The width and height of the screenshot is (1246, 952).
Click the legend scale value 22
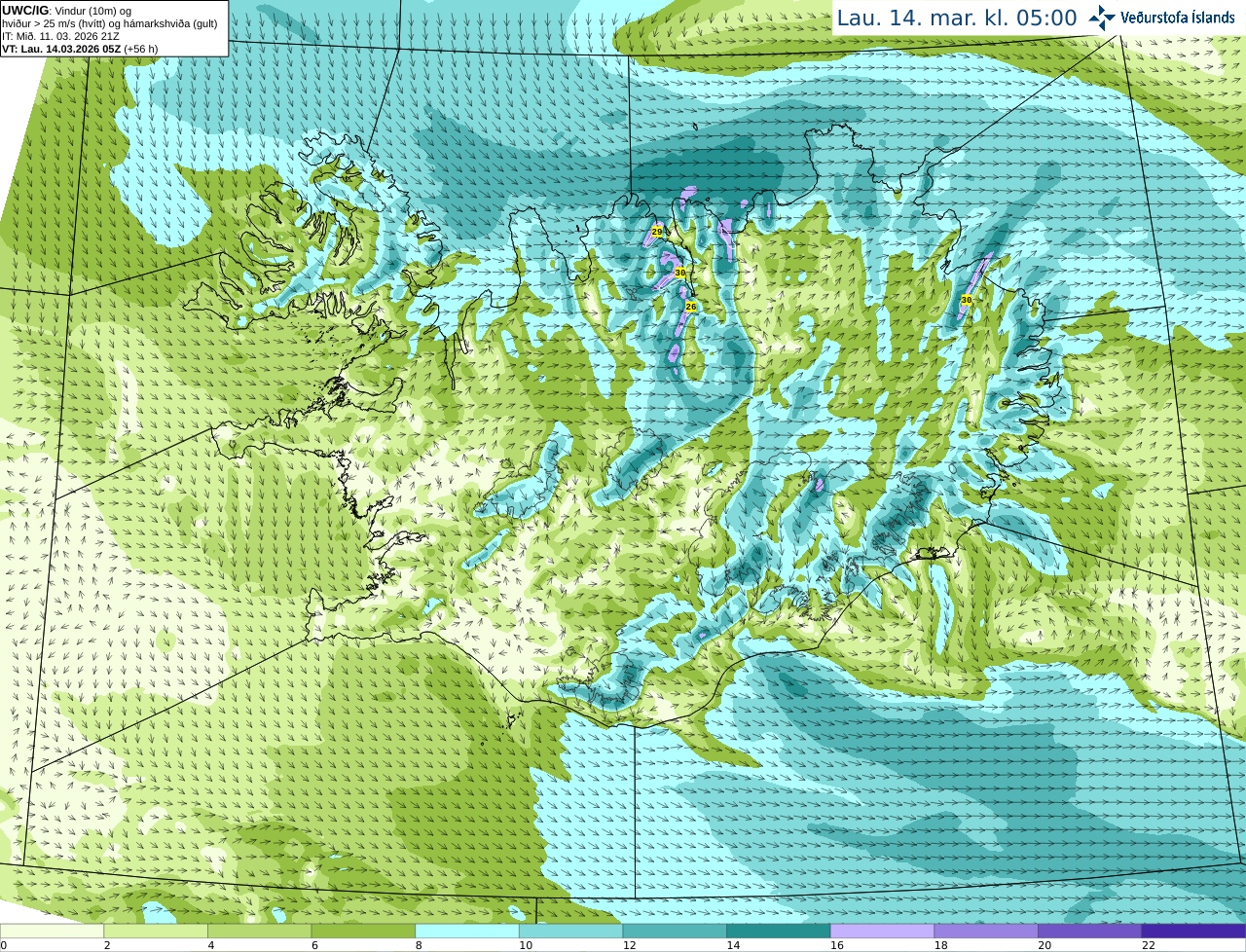(x=1149, y=945)
